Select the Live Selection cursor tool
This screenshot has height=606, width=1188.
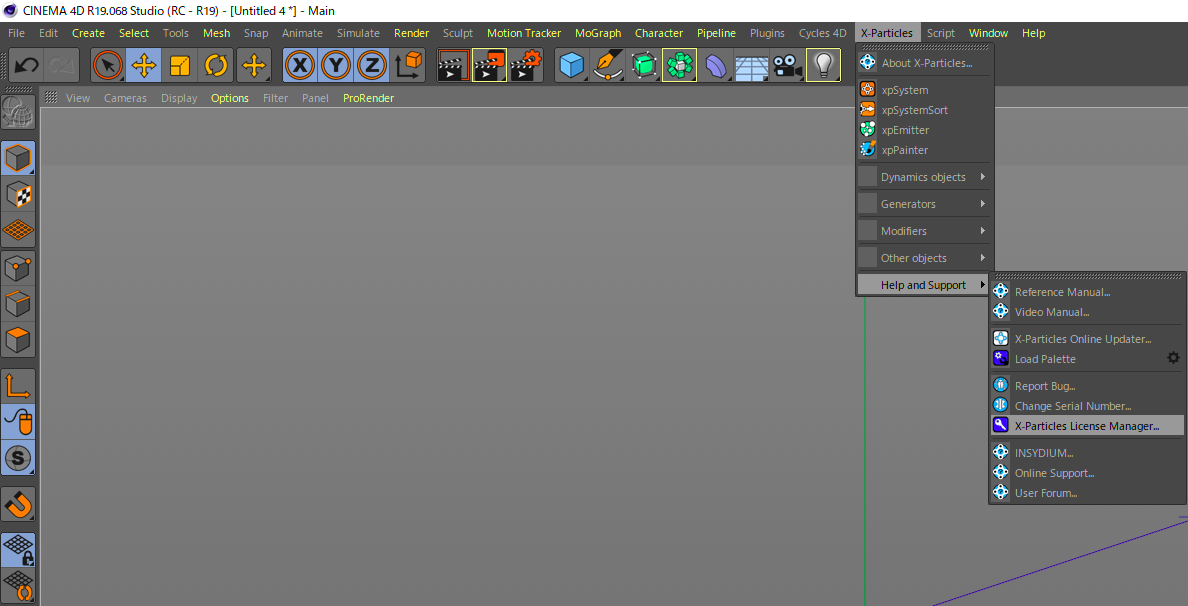coord(108,65)
